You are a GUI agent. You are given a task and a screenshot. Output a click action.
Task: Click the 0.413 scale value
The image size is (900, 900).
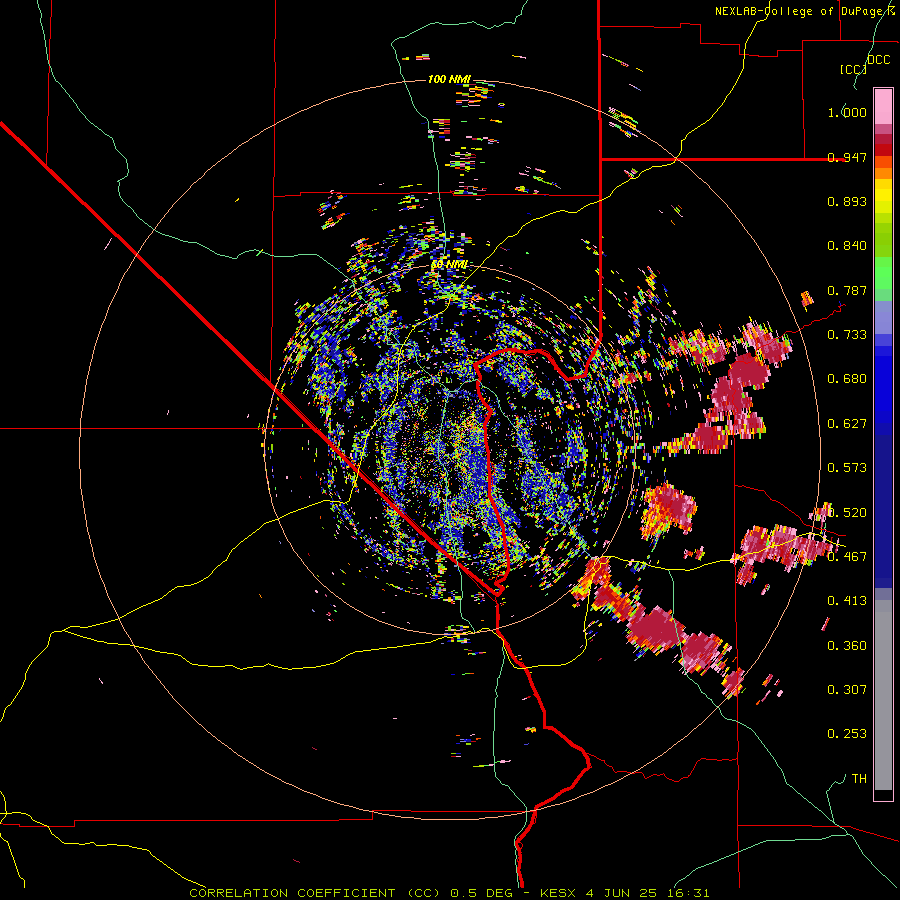point(847,601)
